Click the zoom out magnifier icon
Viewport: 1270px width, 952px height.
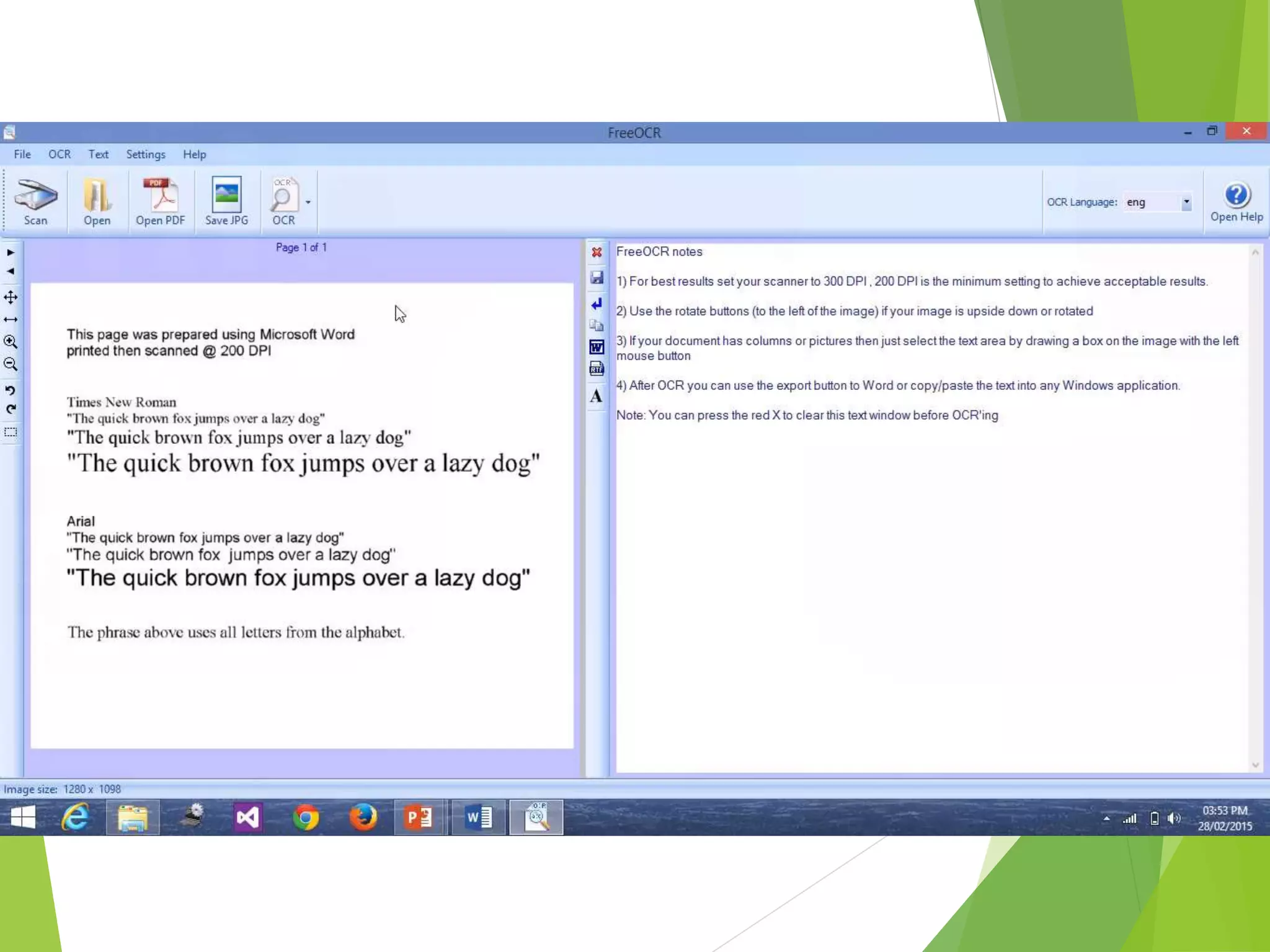(x=11, y=364)
